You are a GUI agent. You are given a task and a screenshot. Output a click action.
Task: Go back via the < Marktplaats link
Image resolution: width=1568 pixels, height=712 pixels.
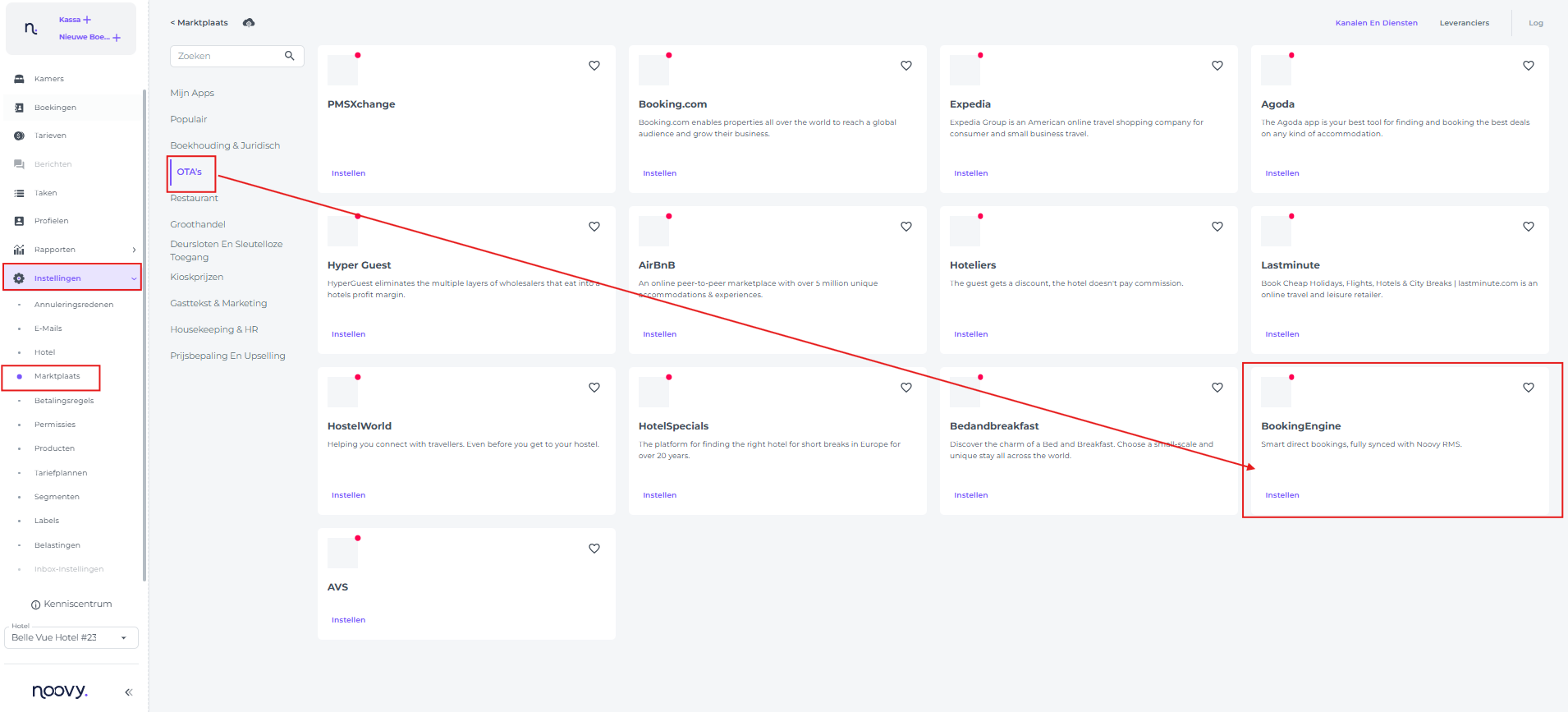pyautogui.click(x=199, y=23)
